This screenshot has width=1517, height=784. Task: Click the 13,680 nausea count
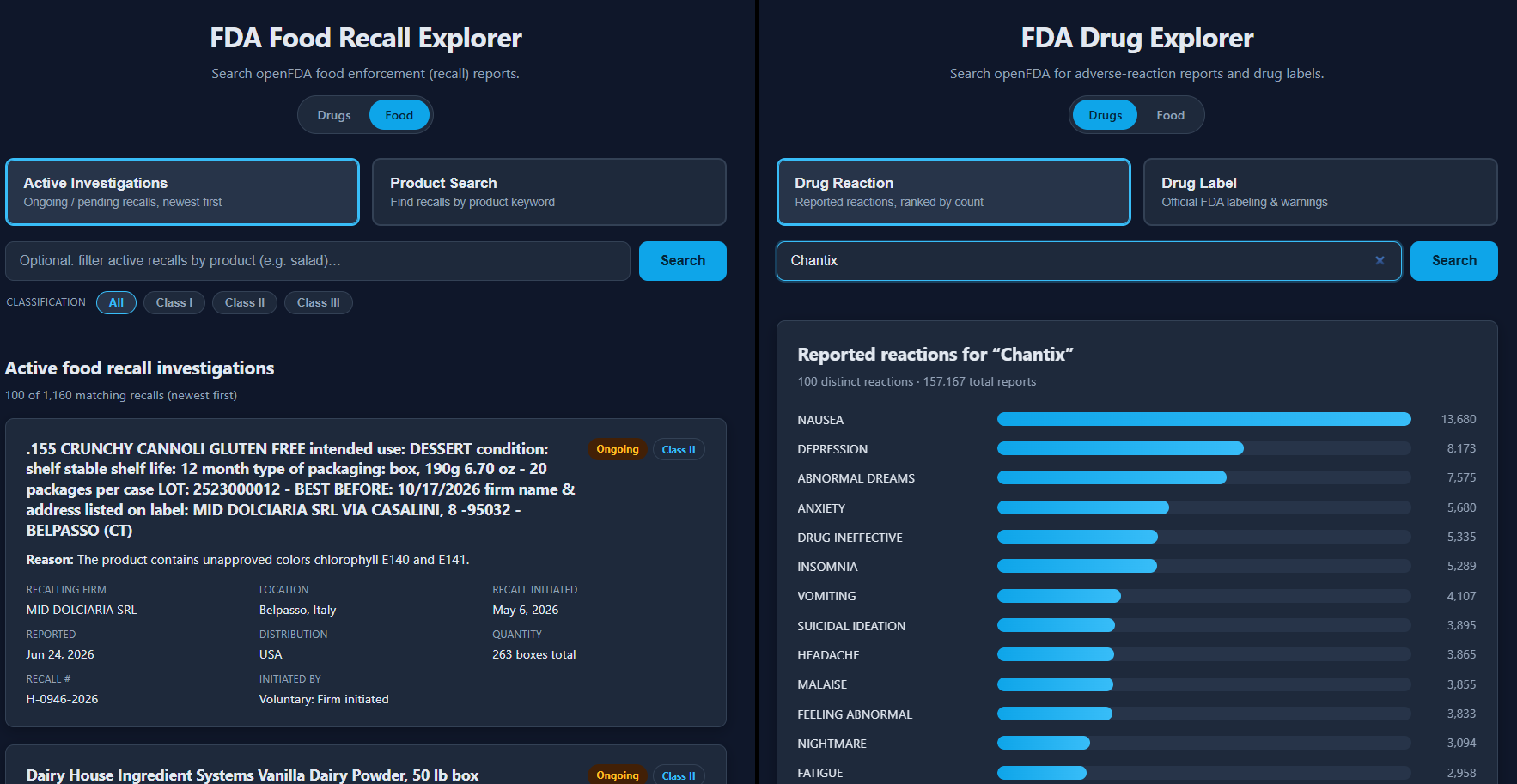pyautogui.click(x=1459, y=419)
